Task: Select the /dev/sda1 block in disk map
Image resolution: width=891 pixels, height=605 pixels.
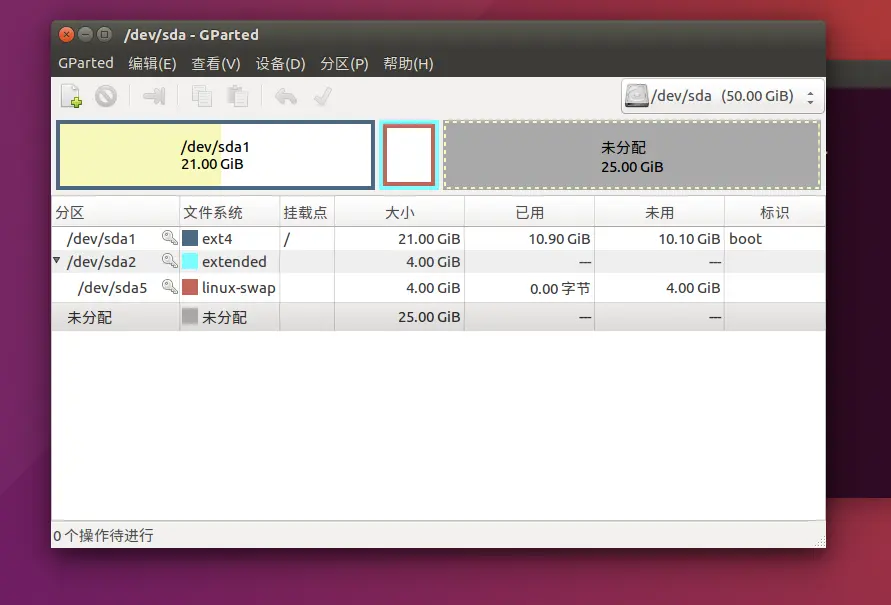Action: pyautogui.click(x=215, y=155)
